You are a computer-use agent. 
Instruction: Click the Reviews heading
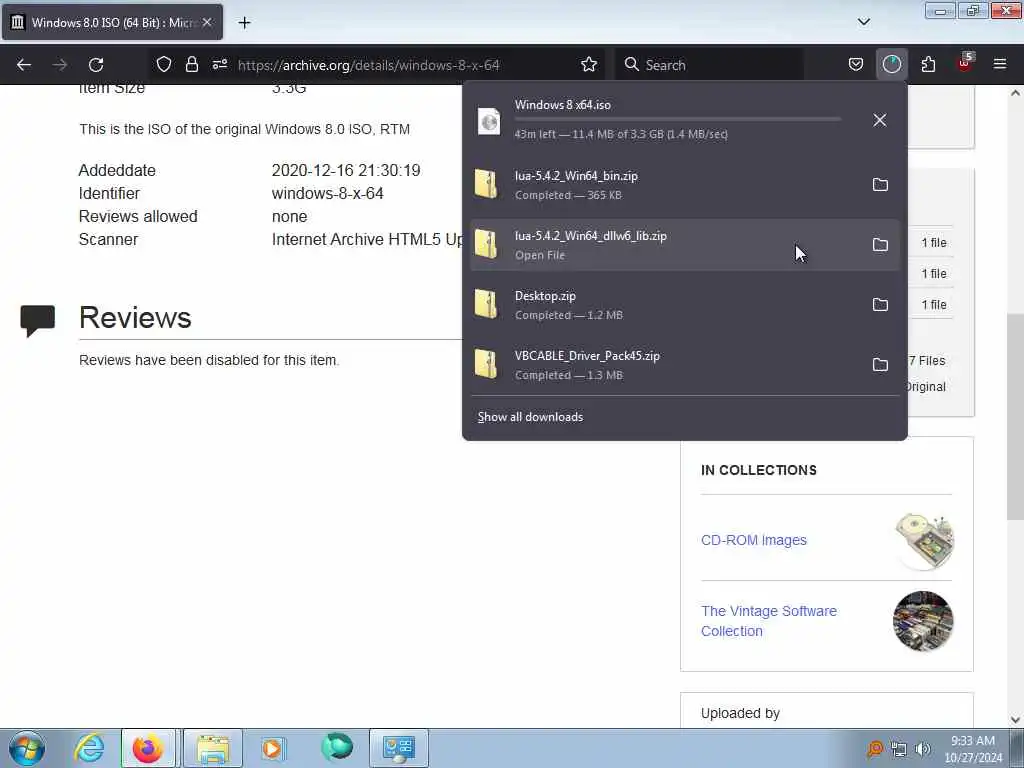135,317
